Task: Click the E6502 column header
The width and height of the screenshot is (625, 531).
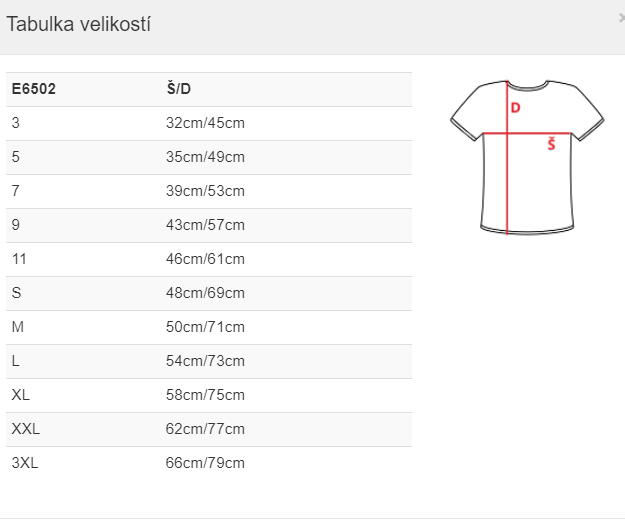Action: [x=34, y=89]
